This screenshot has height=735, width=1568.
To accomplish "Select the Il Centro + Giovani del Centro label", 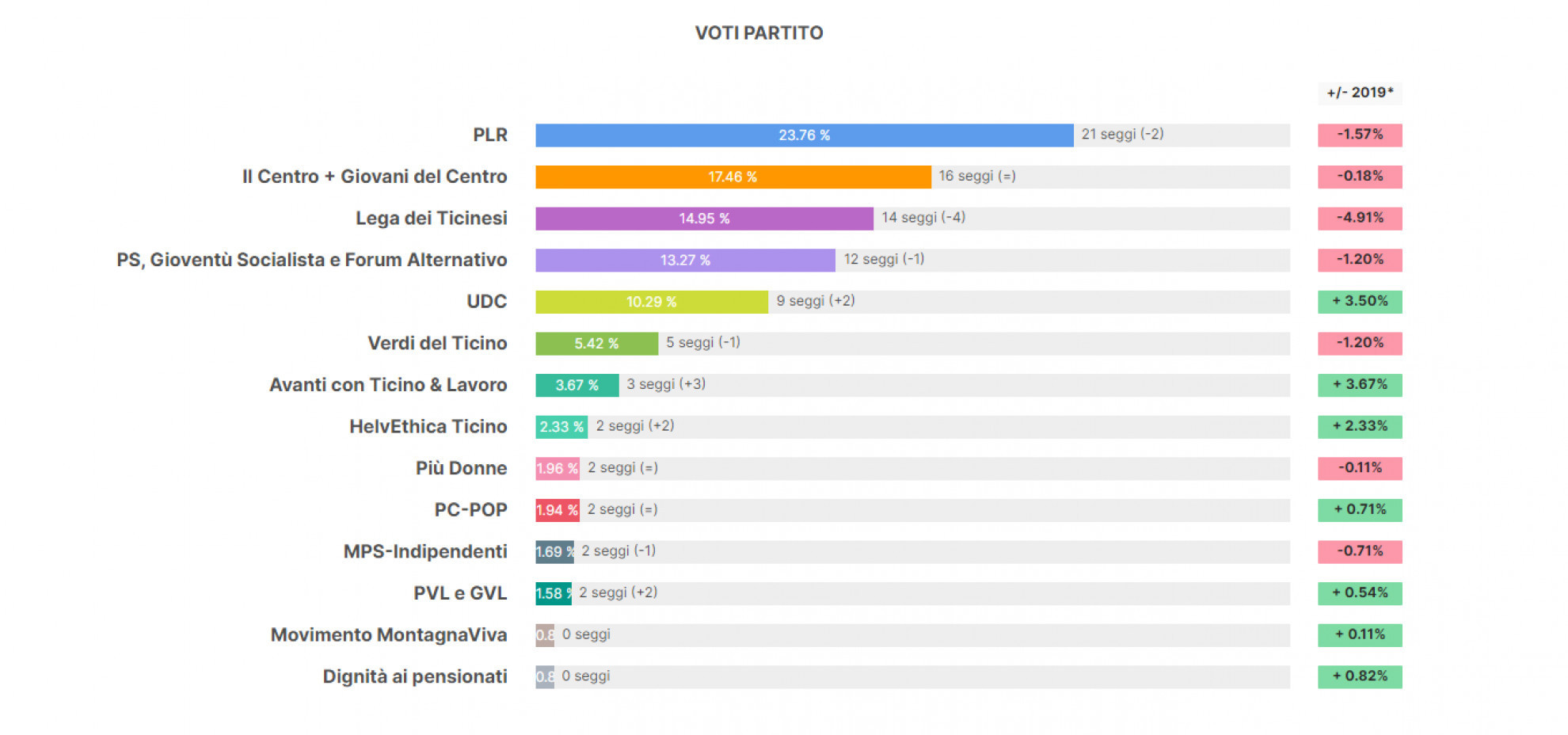I will tap(375, 177).
